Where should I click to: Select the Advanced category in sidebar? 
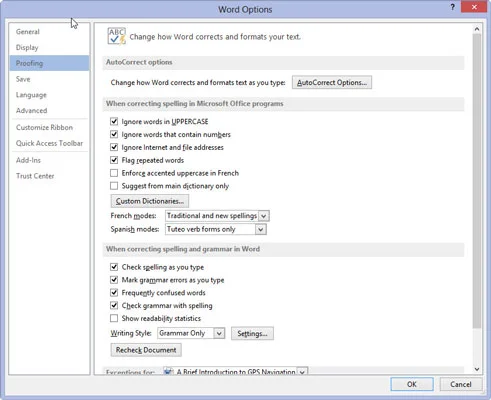click(32, 111)
